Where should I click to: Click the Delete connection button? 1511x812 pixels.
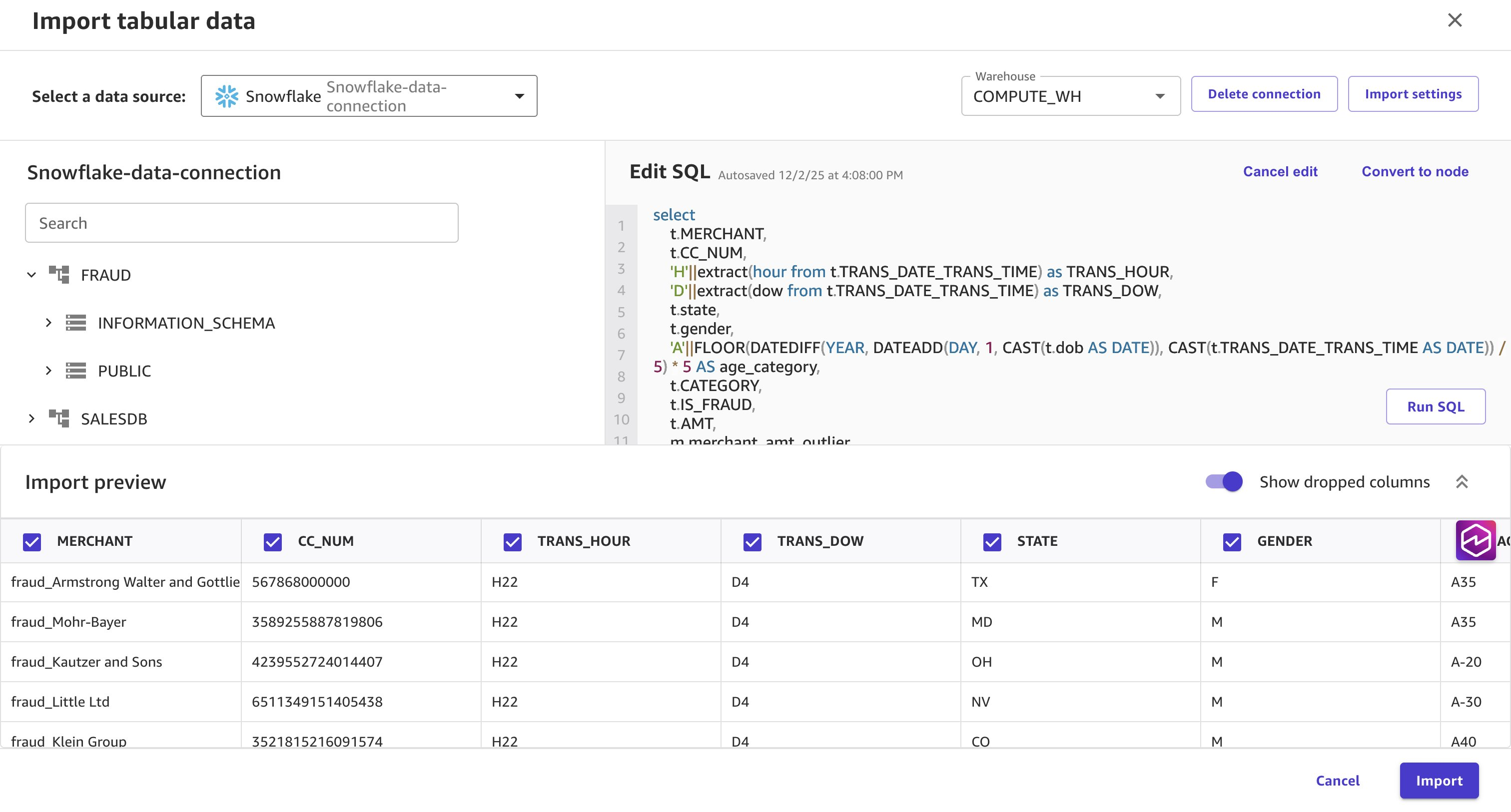click(1264, 94)
